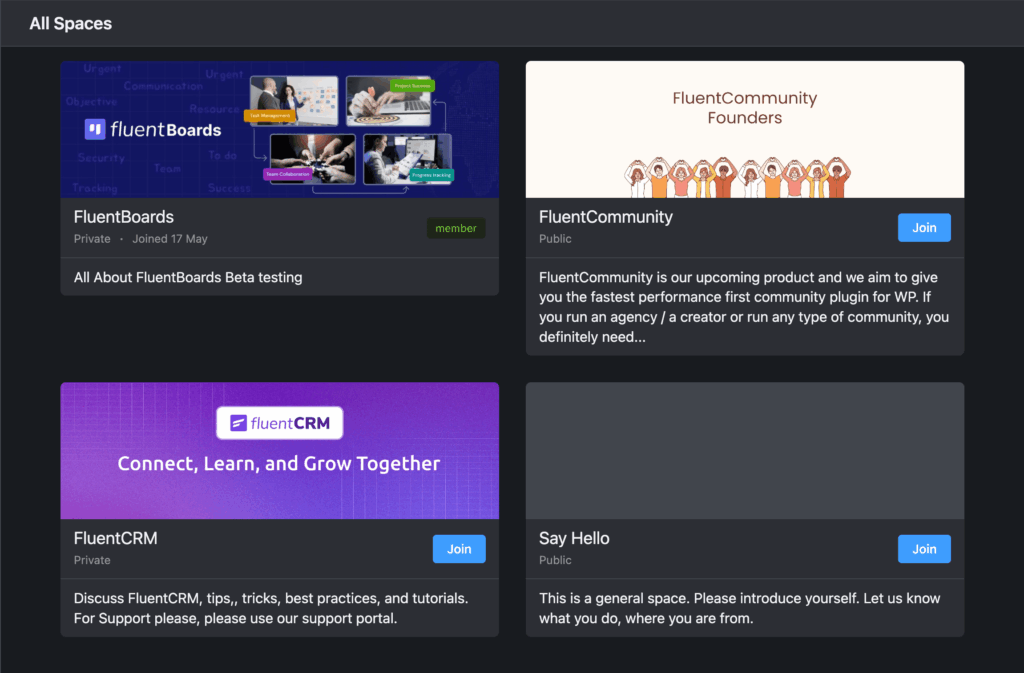Open the FluentBoards space title
1024x673 pixels.
coord(123,217)
